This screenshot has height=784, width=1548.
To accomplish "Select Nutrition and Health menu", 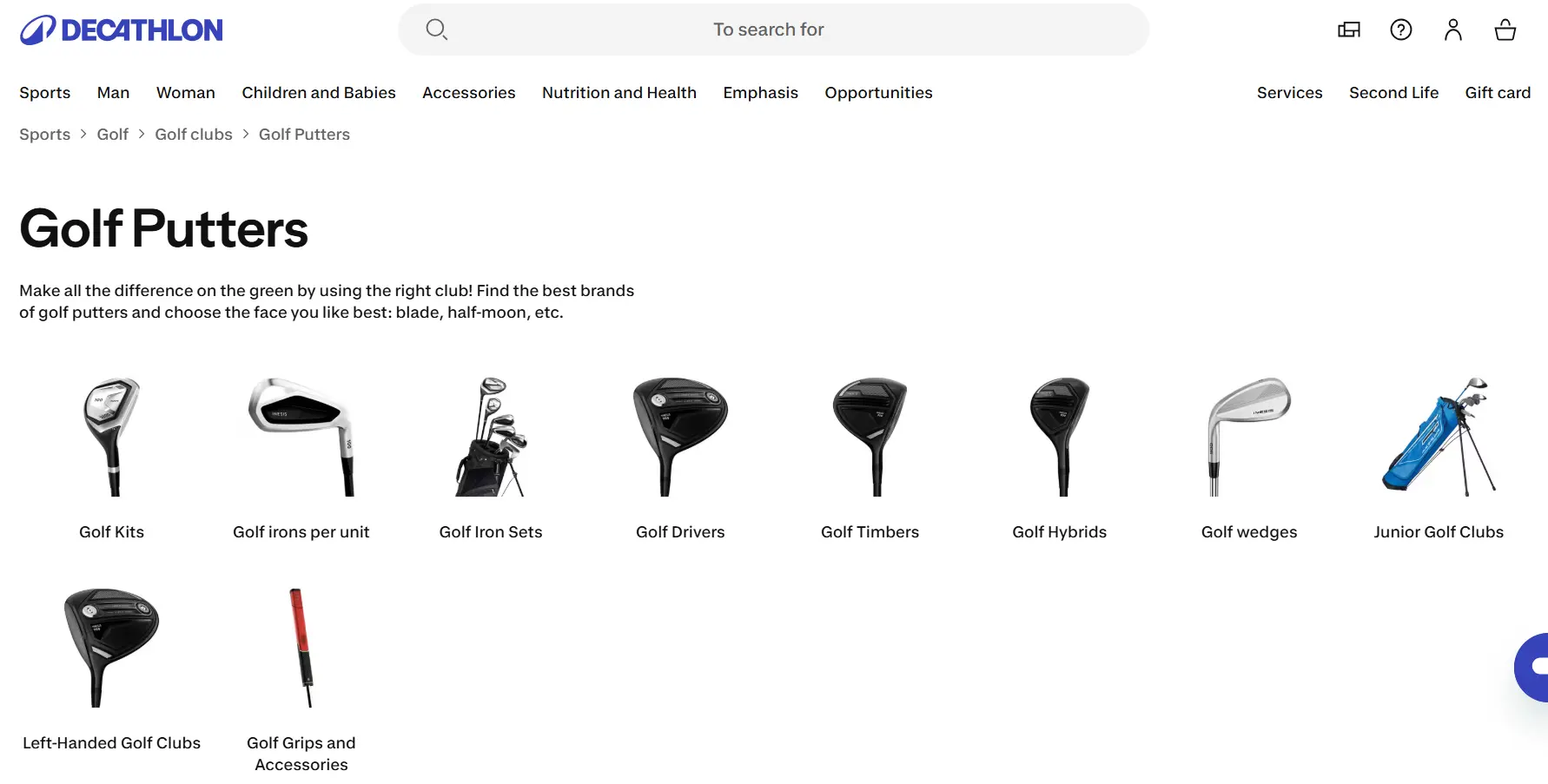I will [619, 93].
